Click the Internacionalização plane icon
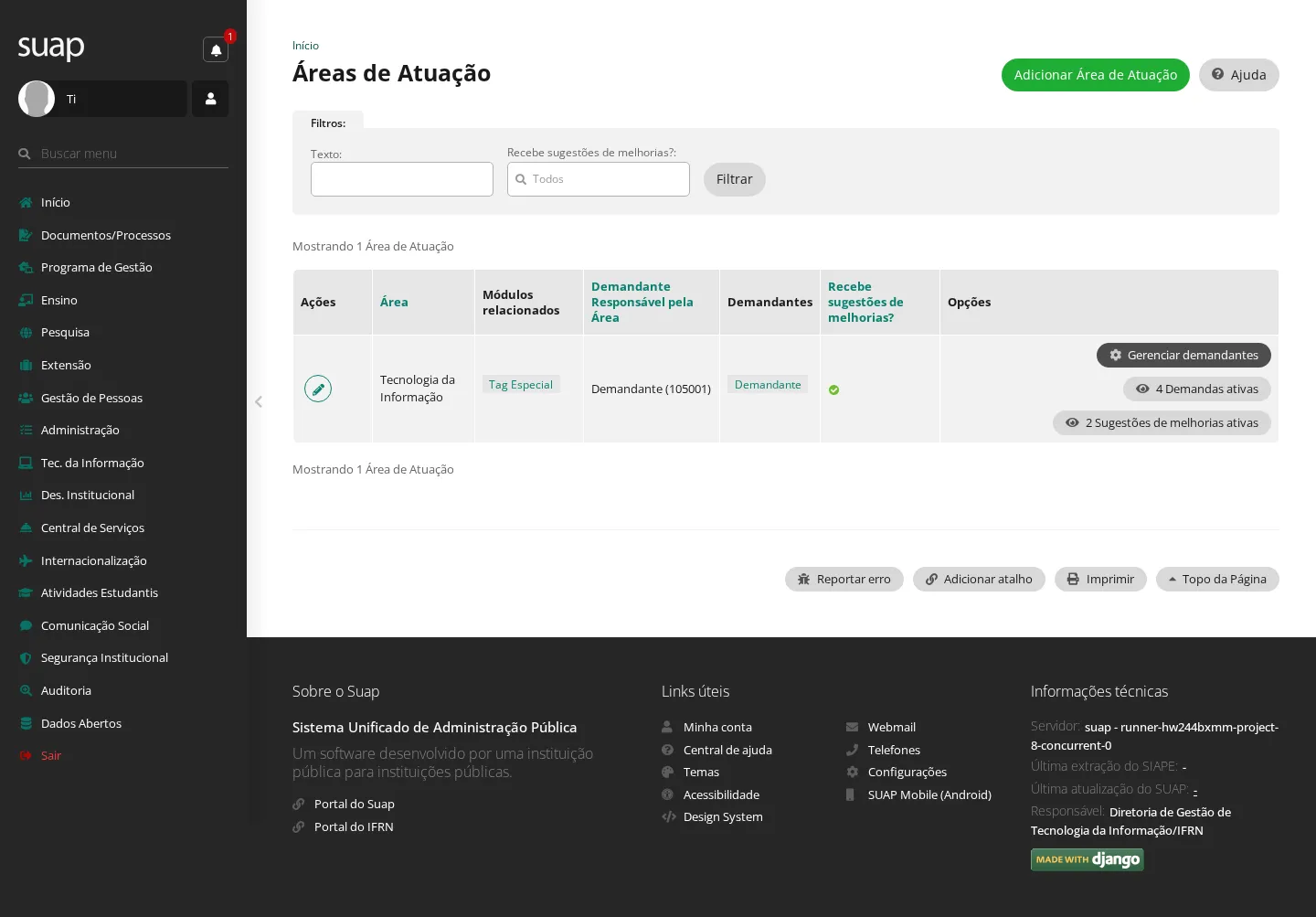This screenshot has height=917, width=1316. 26,560
